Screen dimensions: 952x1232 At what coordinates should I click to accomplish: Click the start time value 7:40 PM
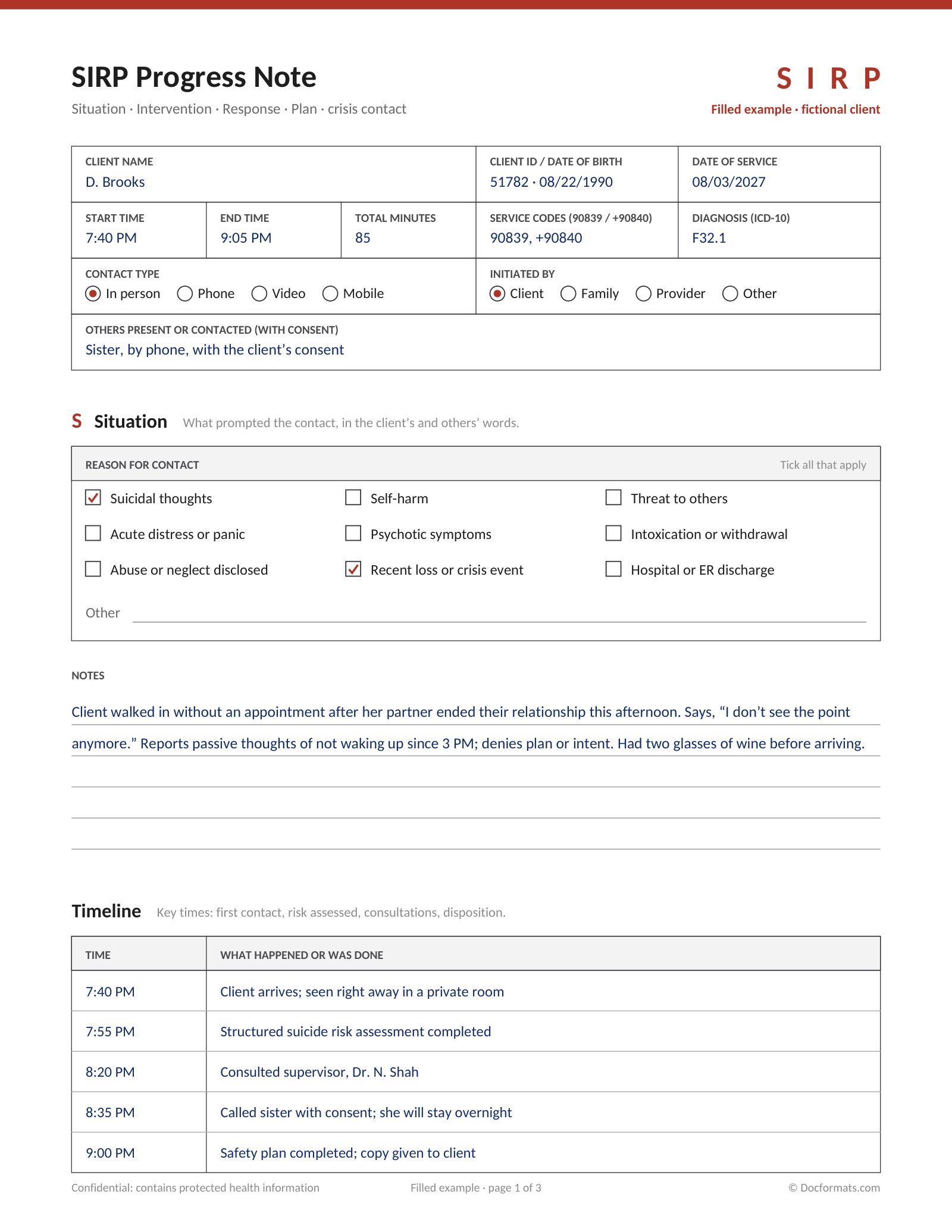pos(111,238)
